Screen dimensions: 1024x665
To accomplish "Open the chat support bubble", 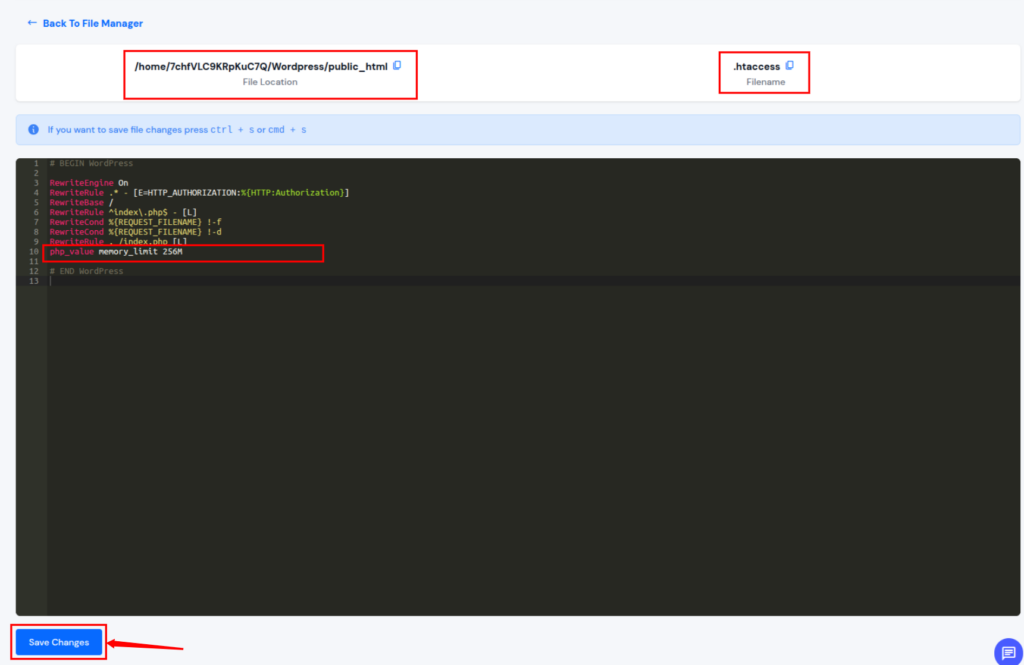I will tap(1008, 650).
